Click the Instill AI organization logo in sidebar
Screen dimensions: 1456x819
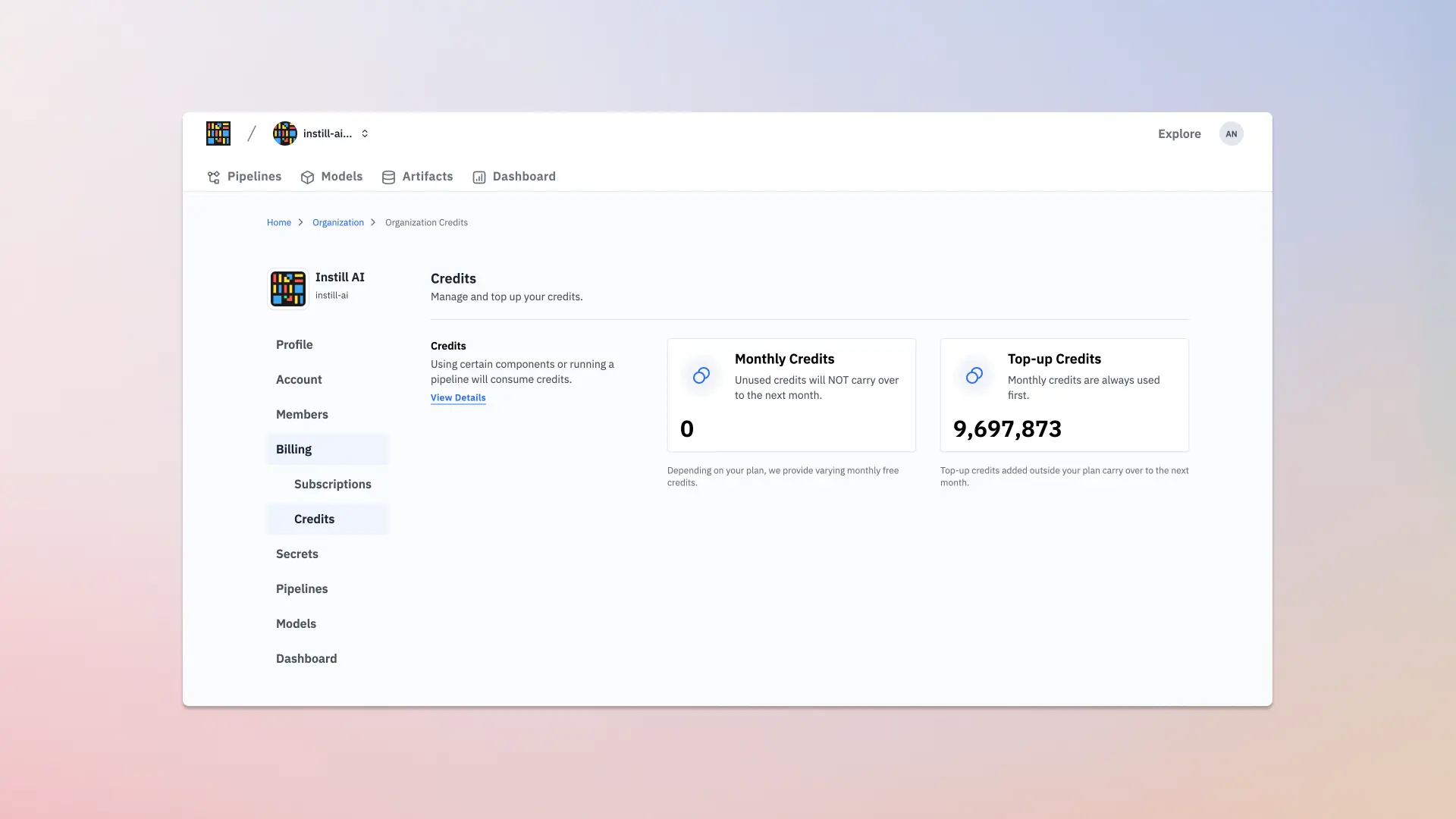point(288,289)
